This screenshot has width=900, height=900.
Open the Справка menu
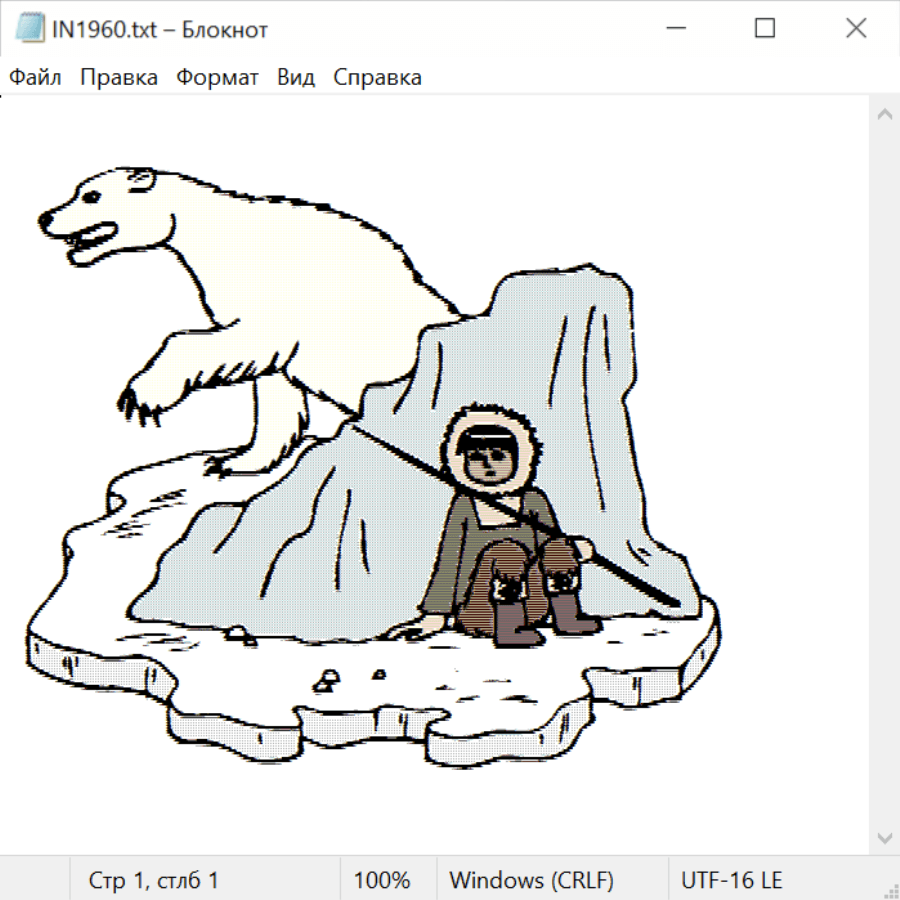[x=377, y=78]
